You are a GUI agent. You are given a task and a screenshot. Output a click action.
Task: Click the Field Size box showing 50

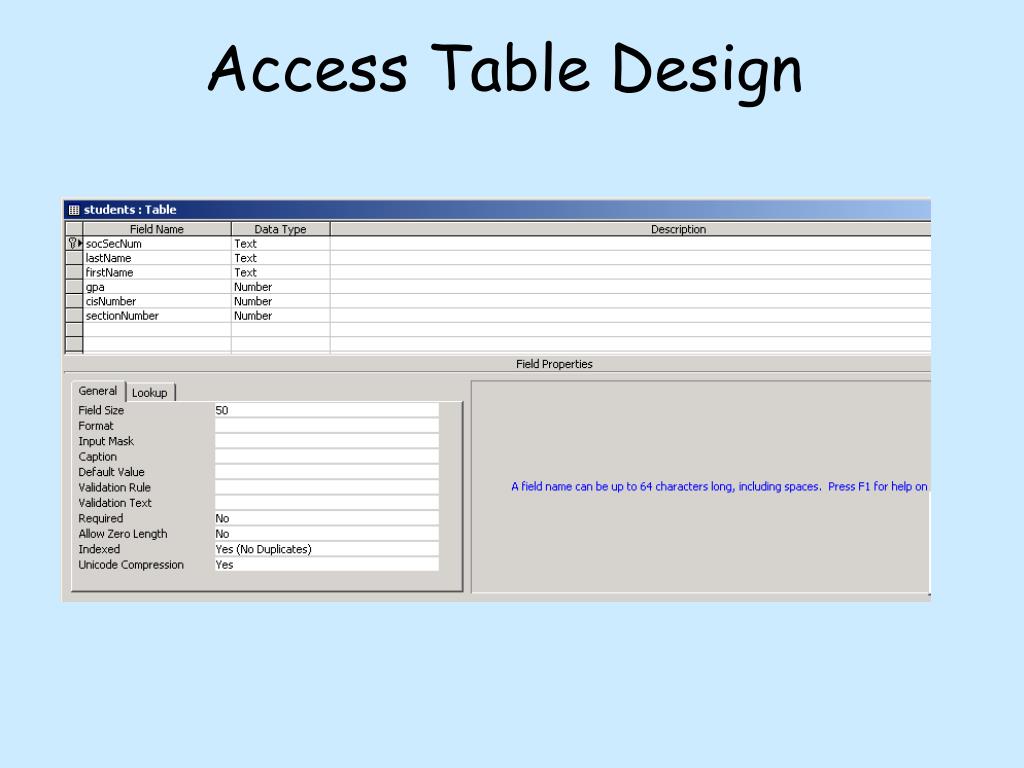[327, 410]
